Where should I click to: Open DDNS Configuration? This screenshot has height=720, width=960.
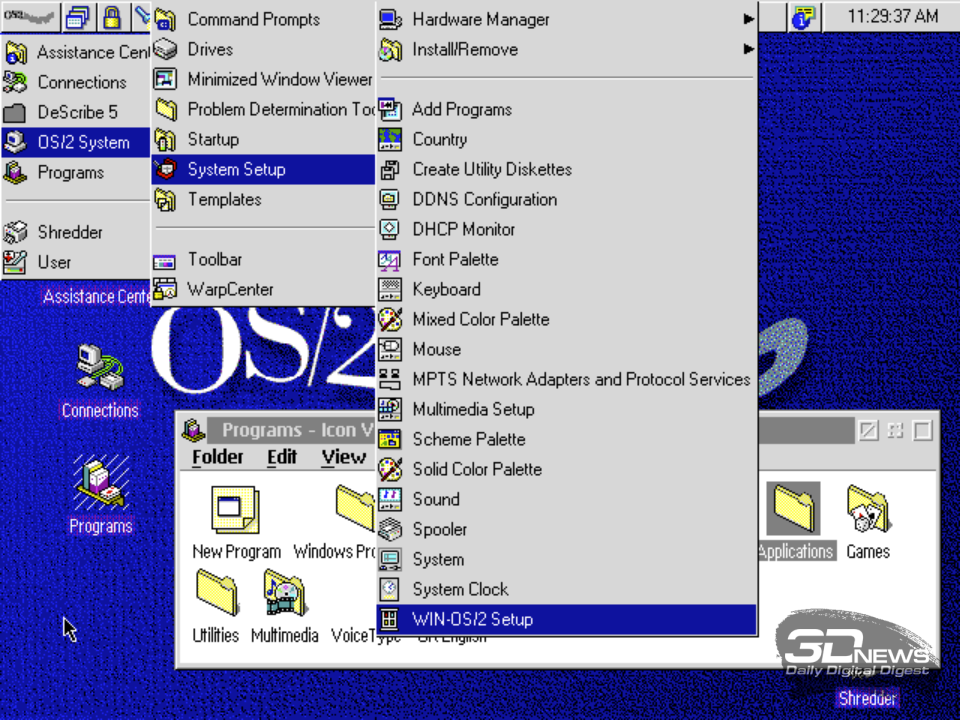pos(566,199)
